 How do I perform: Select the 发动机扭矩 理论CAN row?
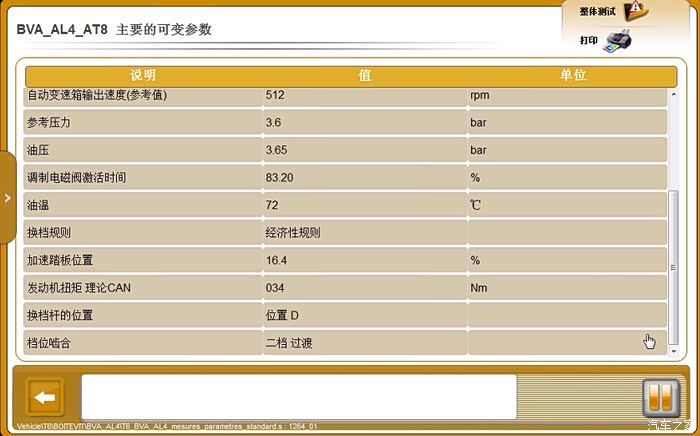pos(143,288)
